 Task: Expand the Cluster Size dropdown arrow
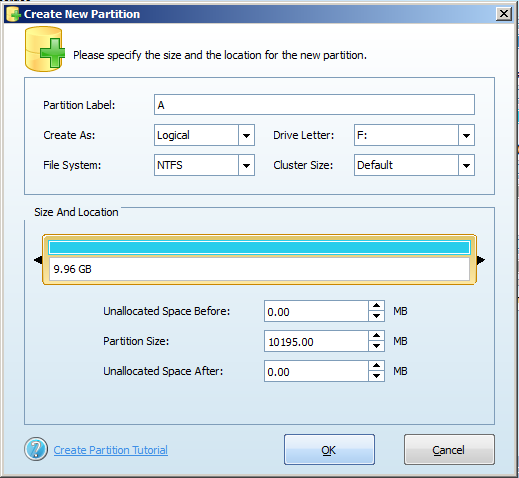point(466,165)
